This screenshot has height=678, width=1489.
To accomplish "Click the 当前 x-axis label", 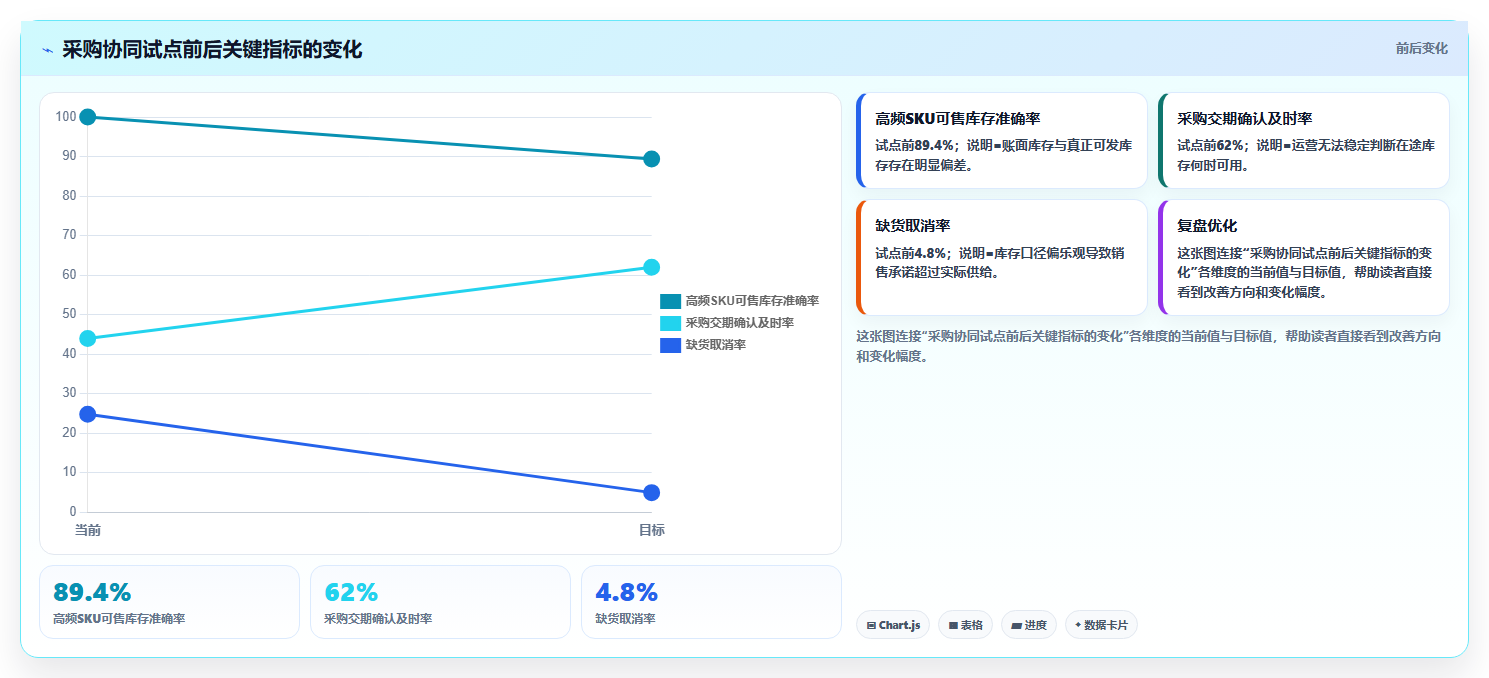I will coord(88,530).
